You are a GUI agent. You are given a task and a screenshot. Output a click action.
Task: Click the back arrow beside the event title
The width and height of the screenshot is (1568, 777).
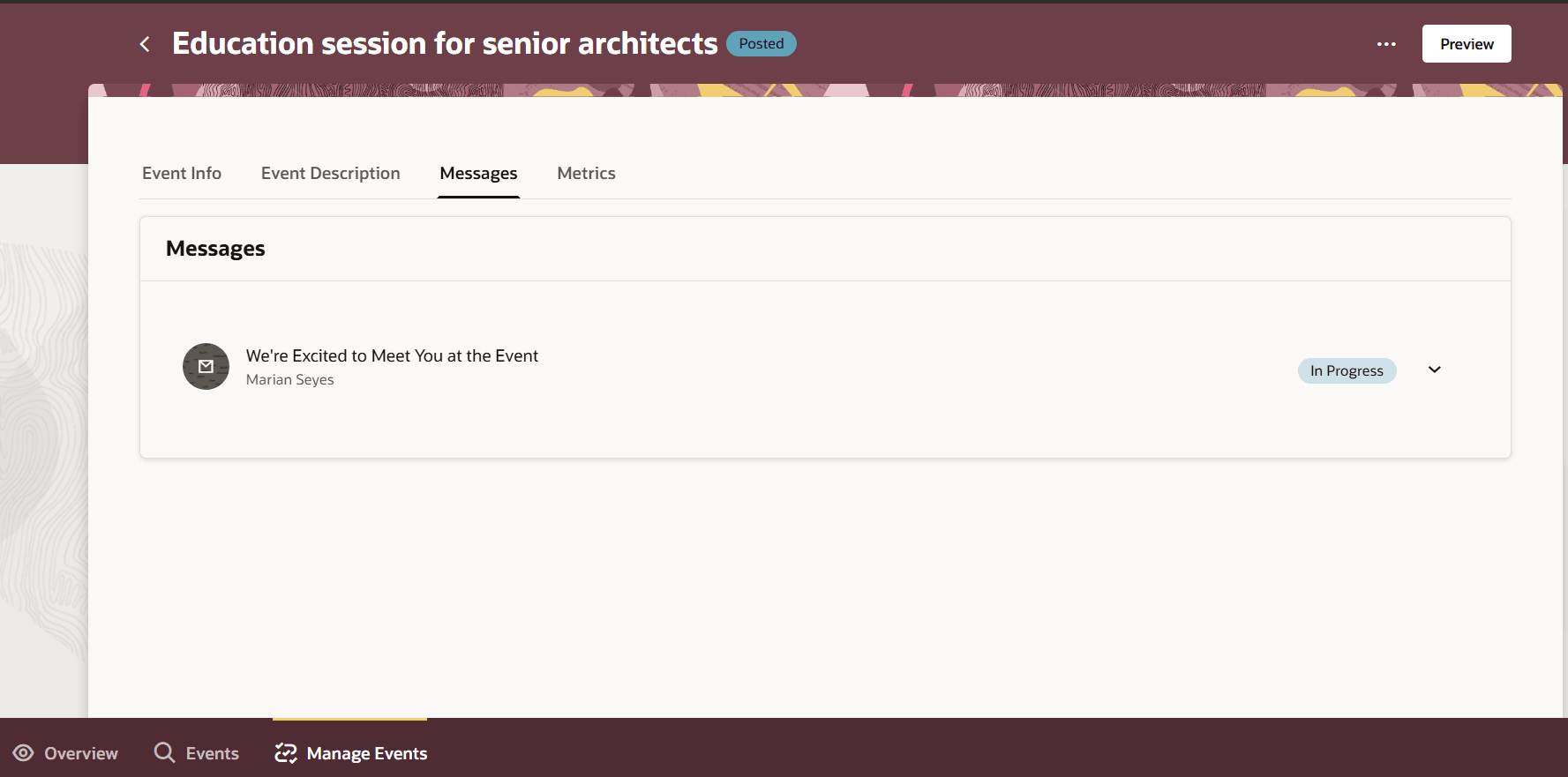(145, 44)
